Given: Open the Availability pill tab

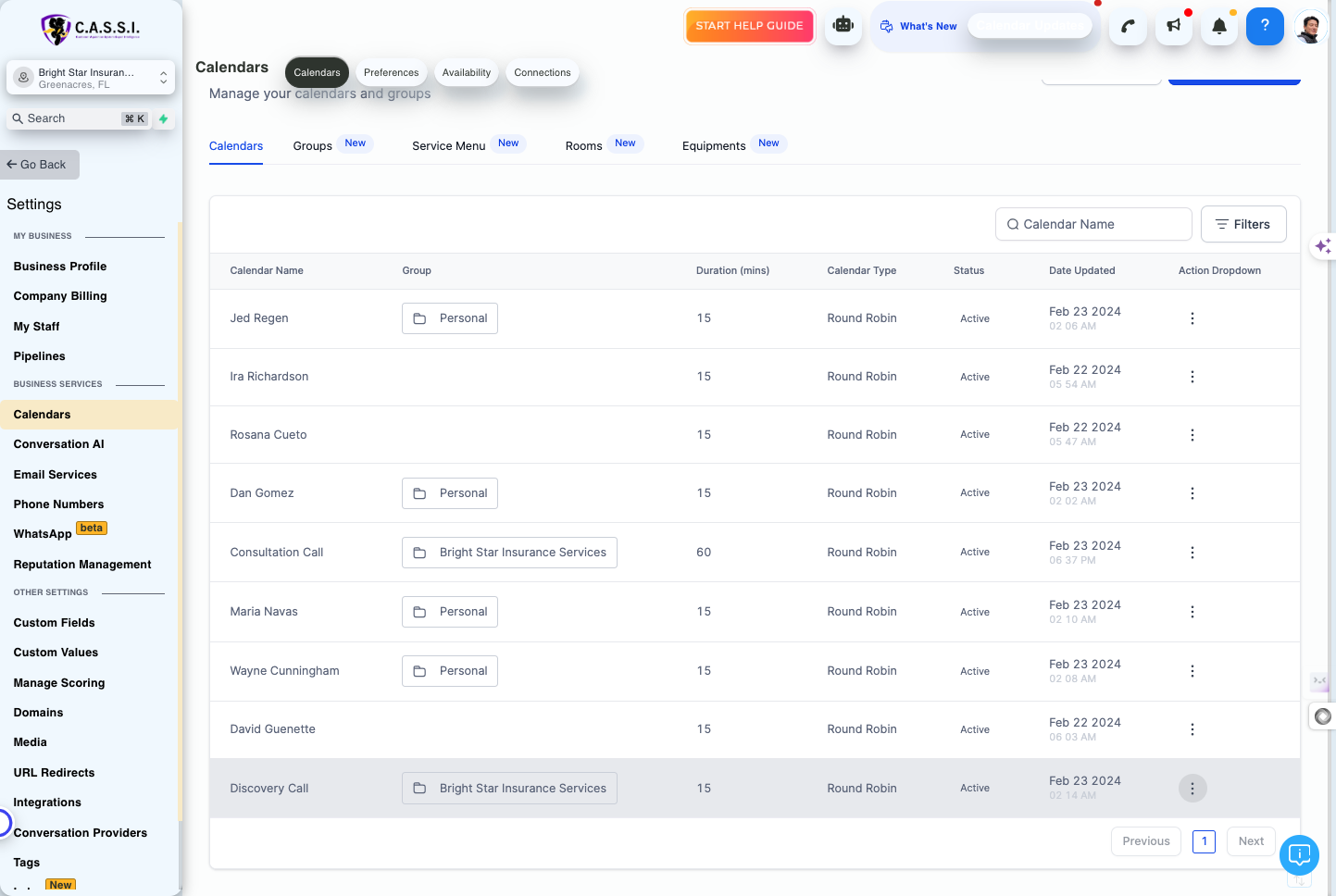Looking at the screenshot, I should click(467, 72).
